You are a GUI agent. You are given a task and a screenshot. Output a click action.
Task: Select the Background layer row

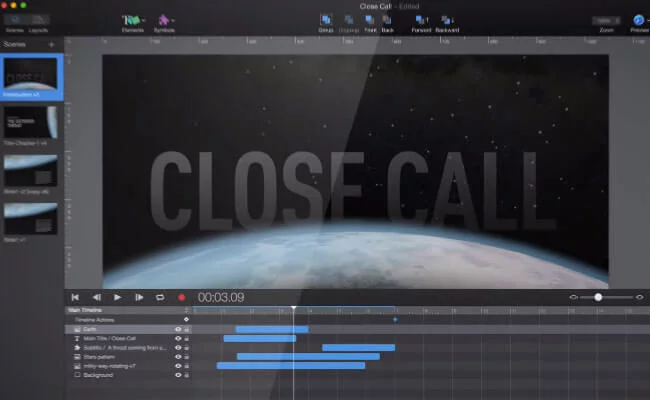tap(129, 375)
